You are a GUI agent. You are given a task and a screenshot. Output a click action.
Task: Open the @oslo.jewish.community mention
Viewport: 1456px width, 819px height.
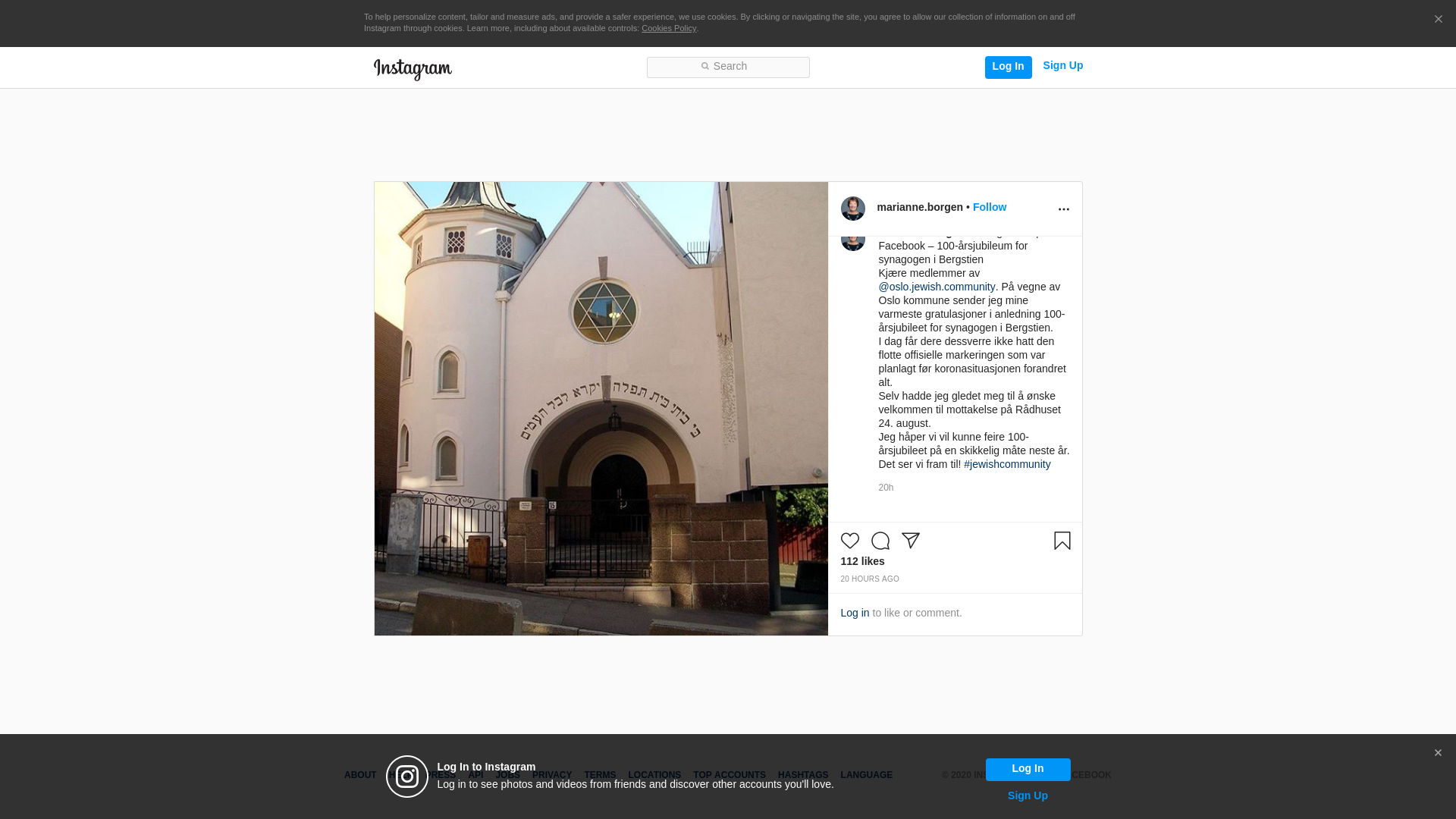(x=937, y=287)
